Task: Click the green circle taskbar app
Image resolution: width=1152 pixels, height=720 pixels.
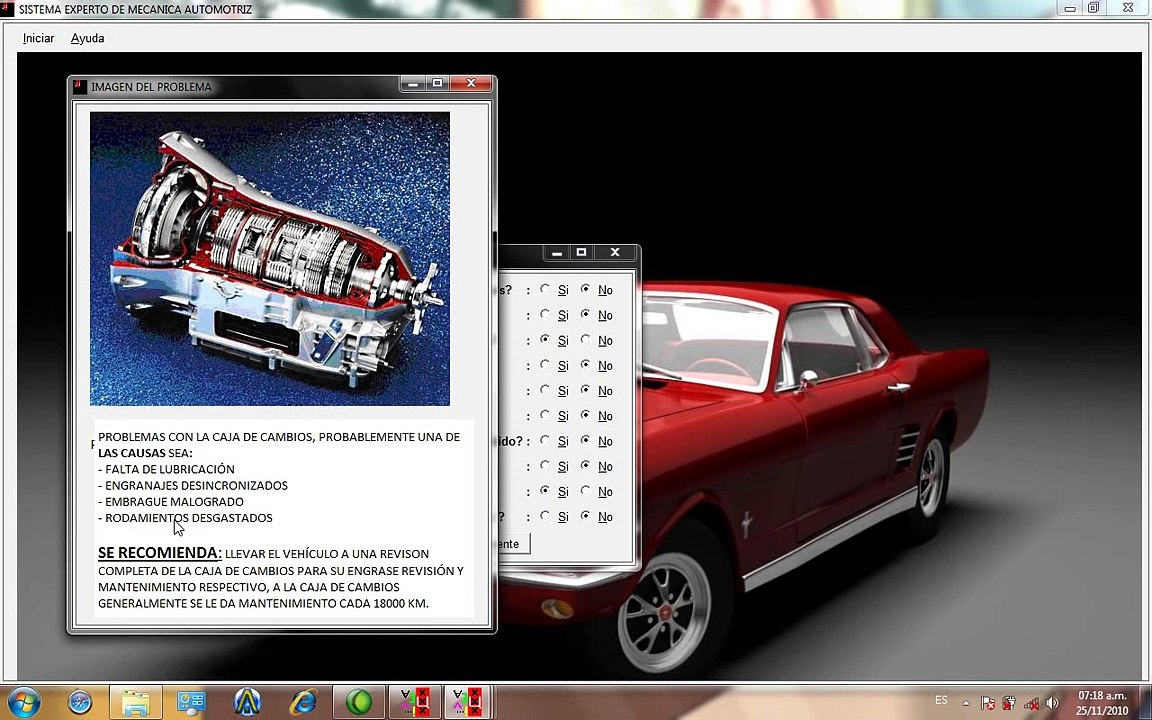Action: (359, 702)
